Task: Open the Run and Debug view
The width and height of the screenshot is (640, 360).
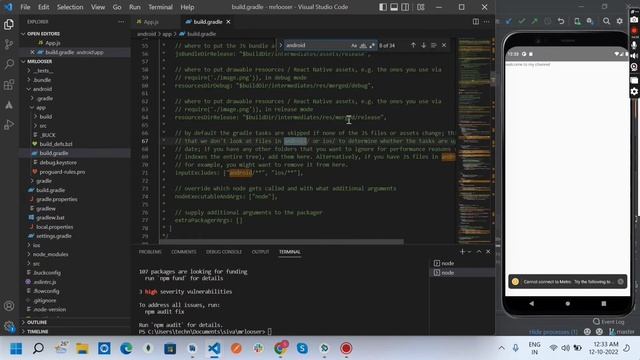Action: click(x=9, y=124)
